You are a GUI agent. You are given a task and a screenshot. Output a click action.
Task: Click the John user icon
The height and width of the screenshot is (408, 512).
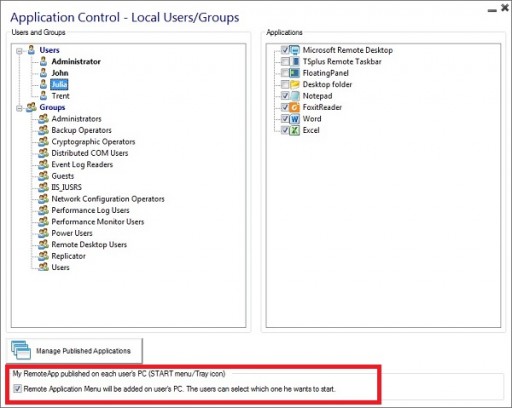point(43,73)
